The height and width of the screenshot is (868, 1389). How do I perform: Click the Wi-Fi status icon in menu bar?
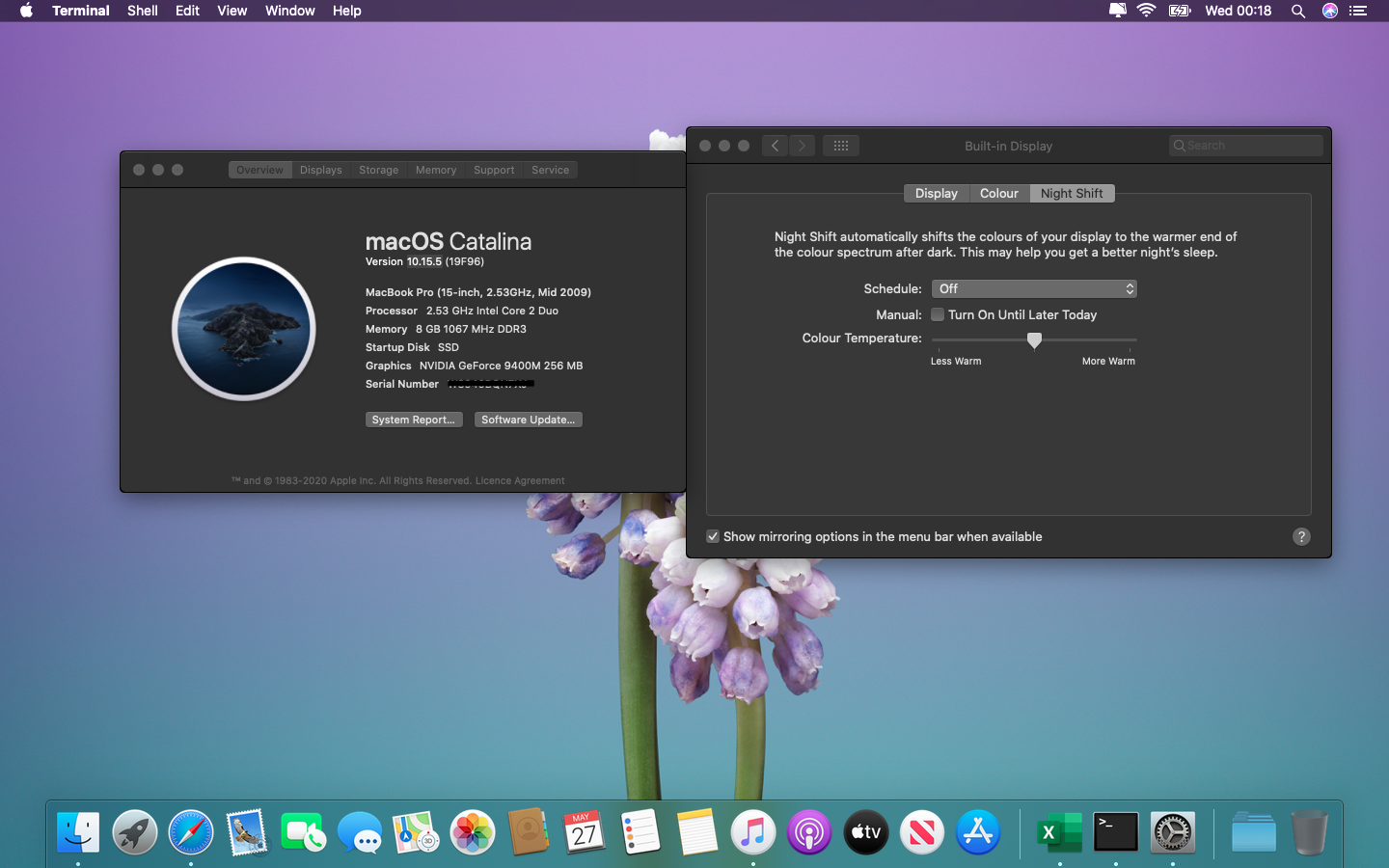(1146, 11)
